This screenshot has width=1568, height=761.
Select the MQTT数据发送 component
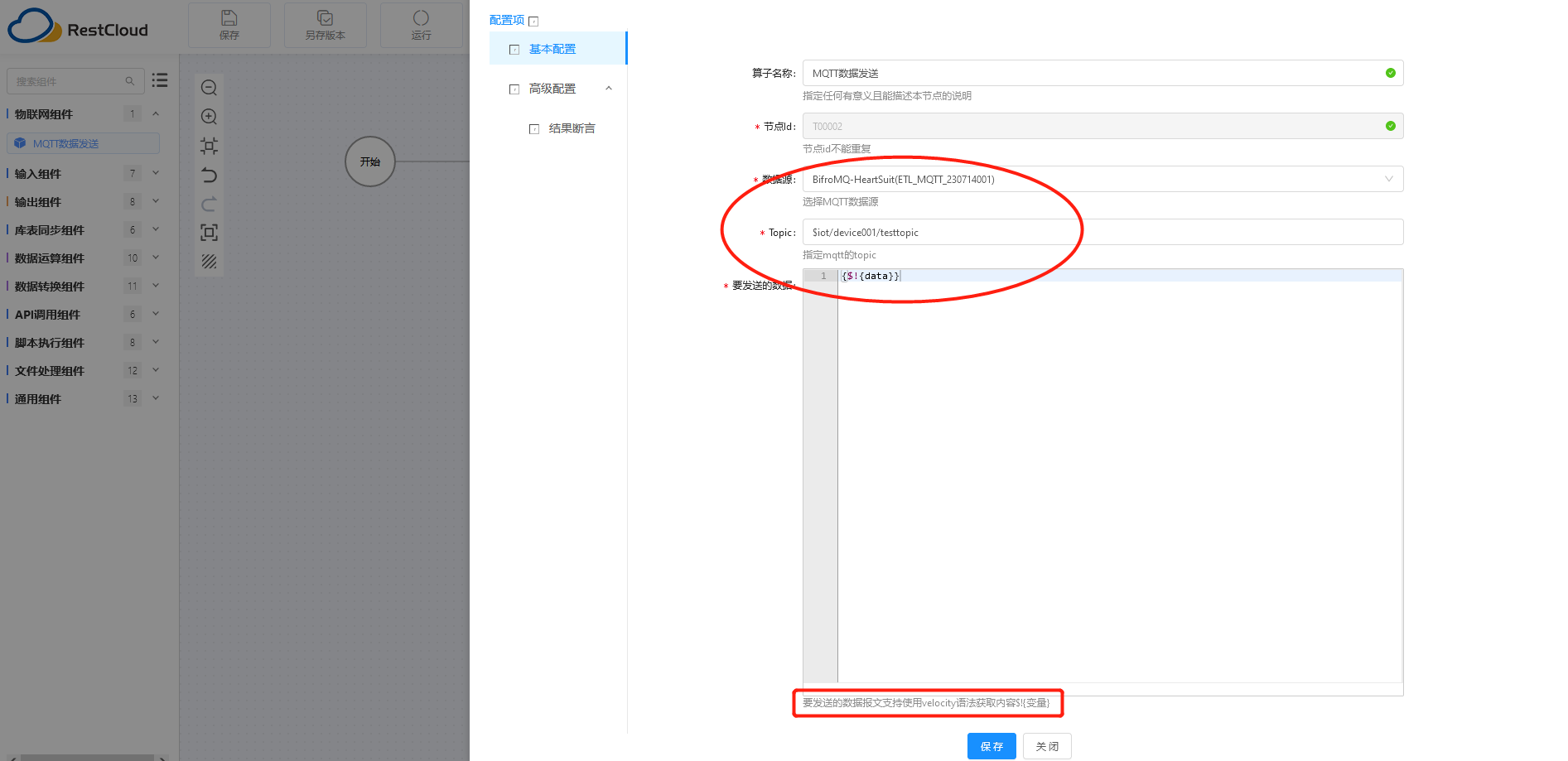click(84, 143)
